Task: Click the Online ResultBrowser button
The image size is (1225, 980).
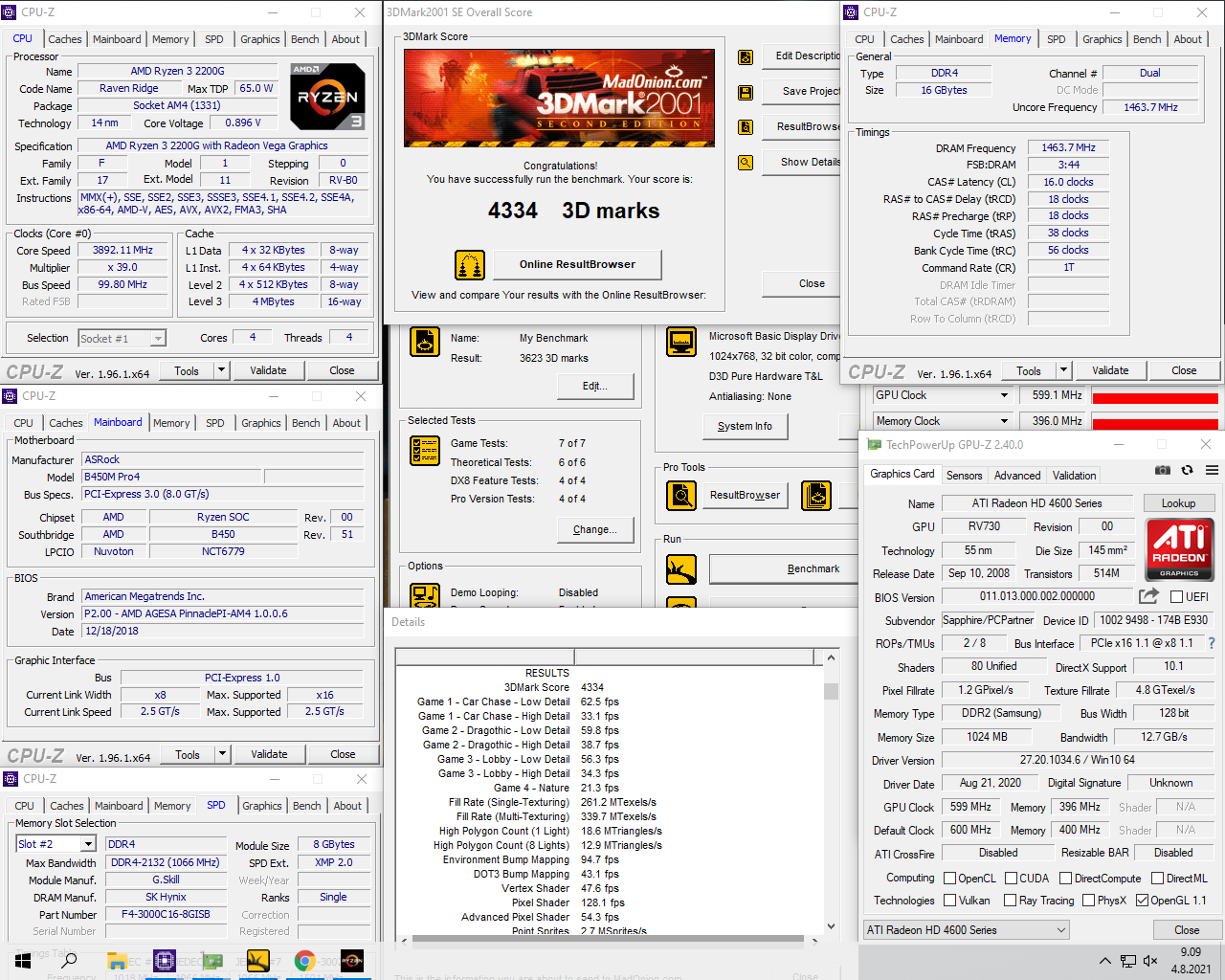Action: 577,264
